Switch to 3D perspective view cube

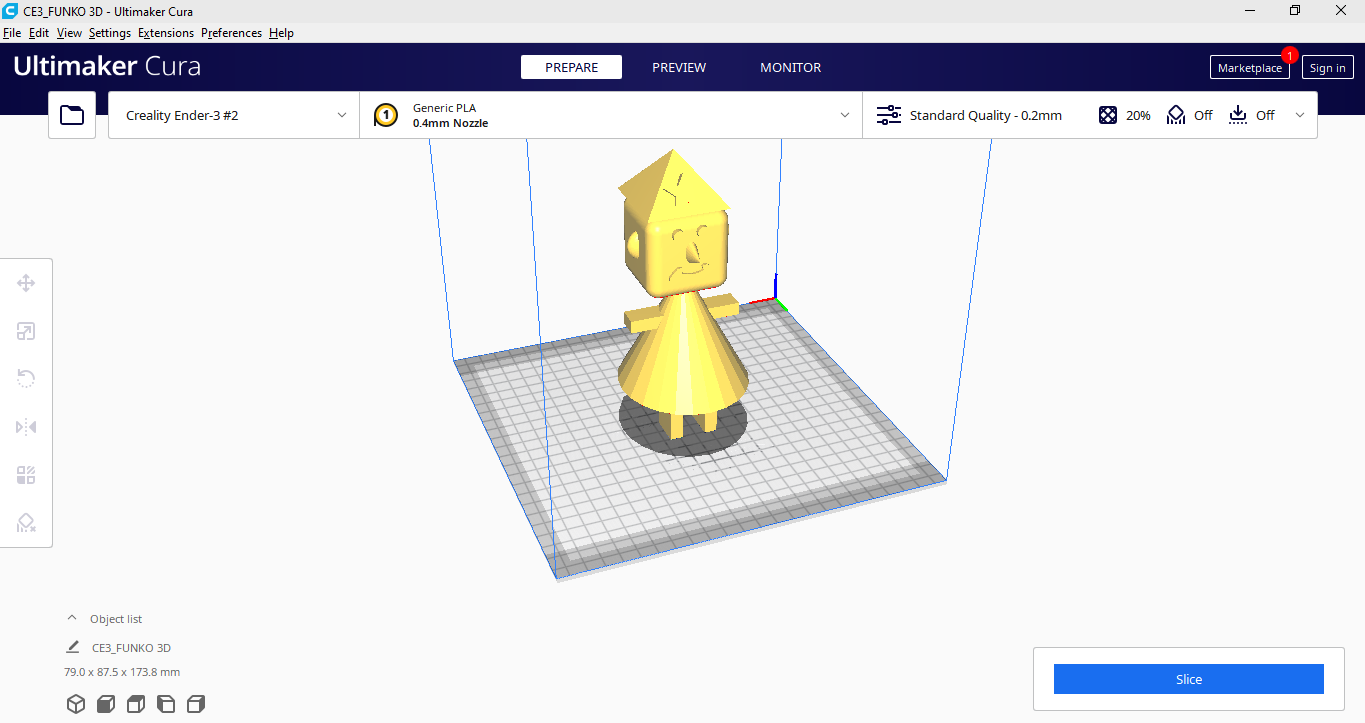76,704
